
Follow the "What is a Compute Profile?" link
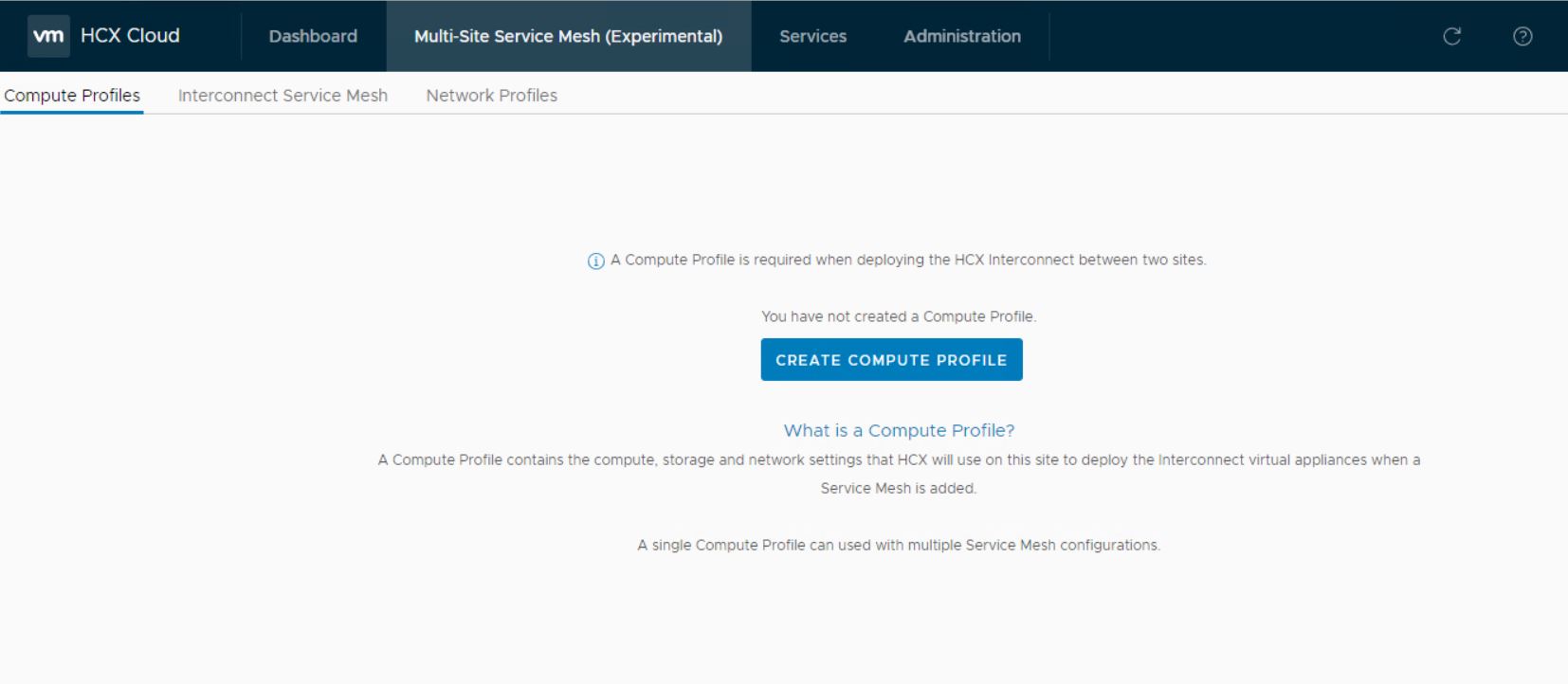[899, 430]
